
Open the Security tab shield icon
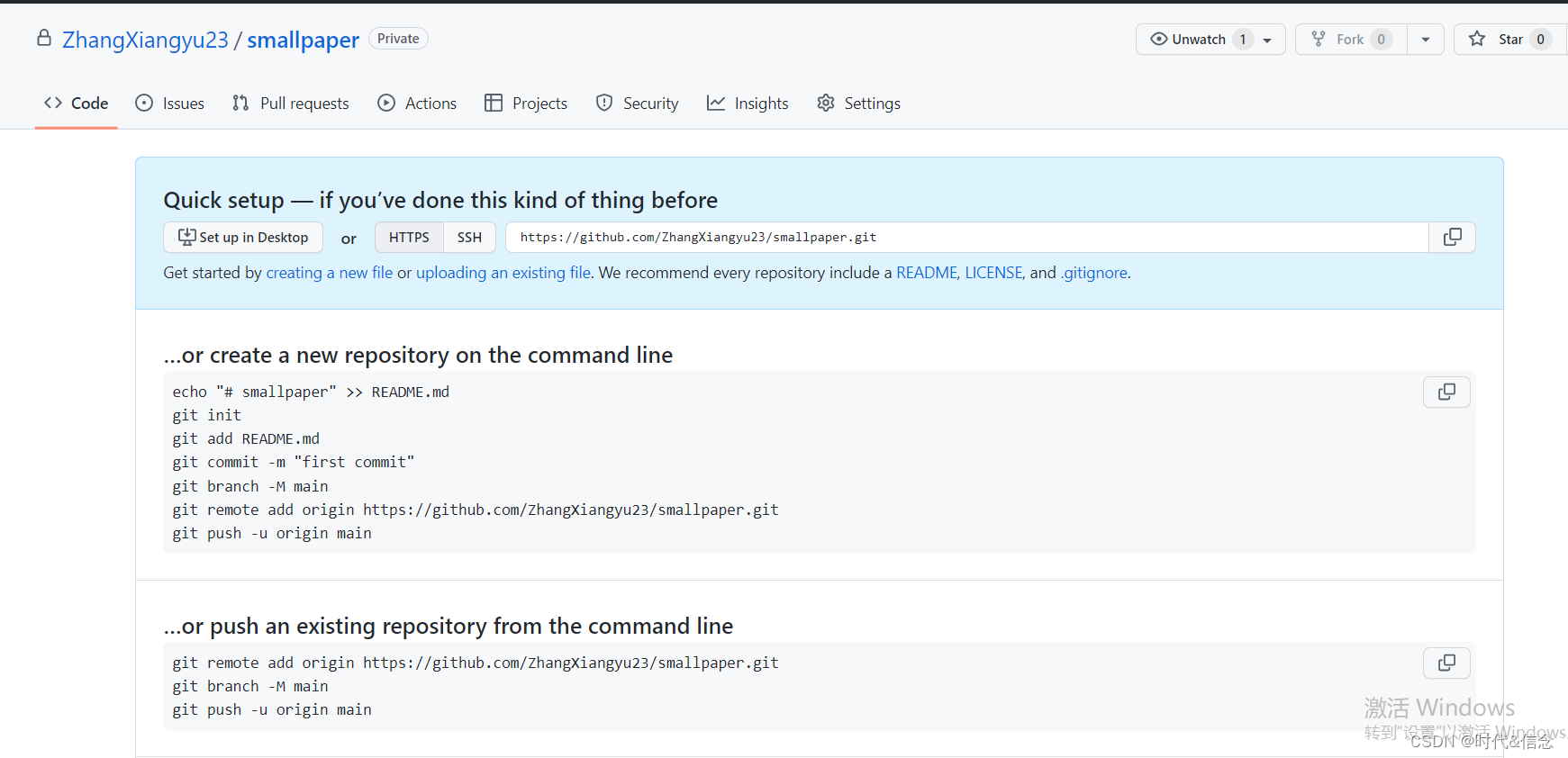(604, 104)
